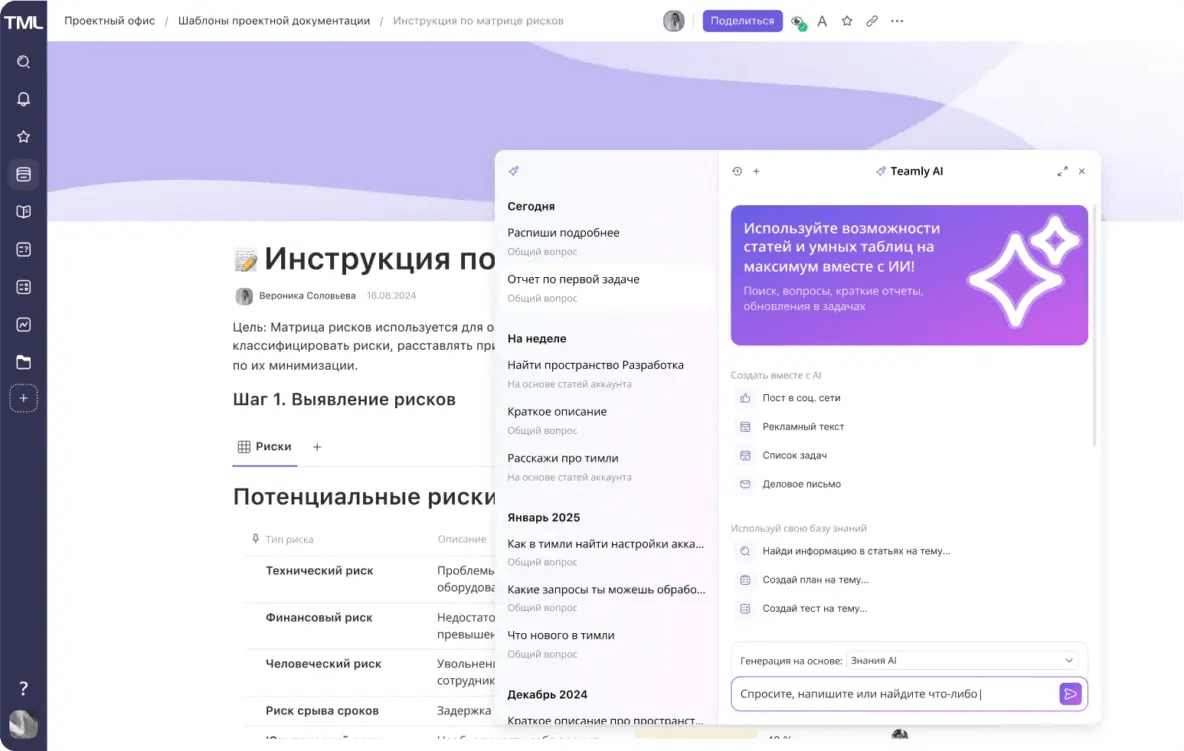Screen dimensions: 1184x751
Task: Click Инструкция по матрице рисков breadcrumb
Action: pos(478,21)
